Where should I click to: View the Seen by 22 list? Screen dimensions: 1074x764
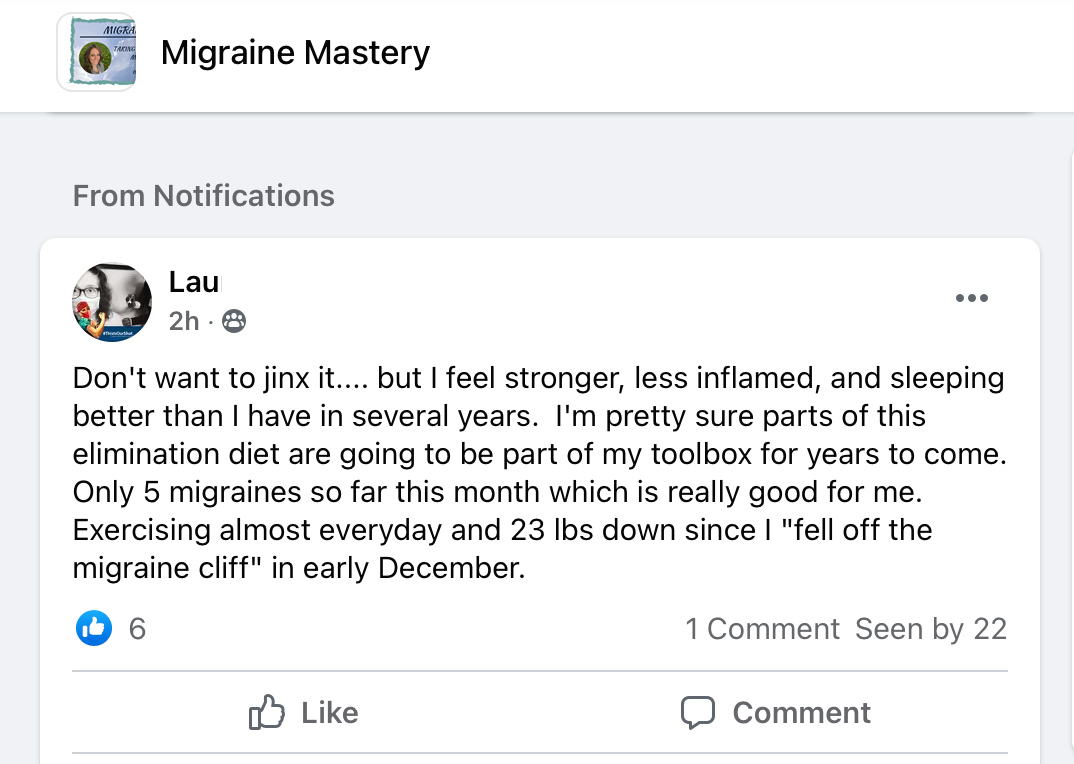(x=930, y=629)
